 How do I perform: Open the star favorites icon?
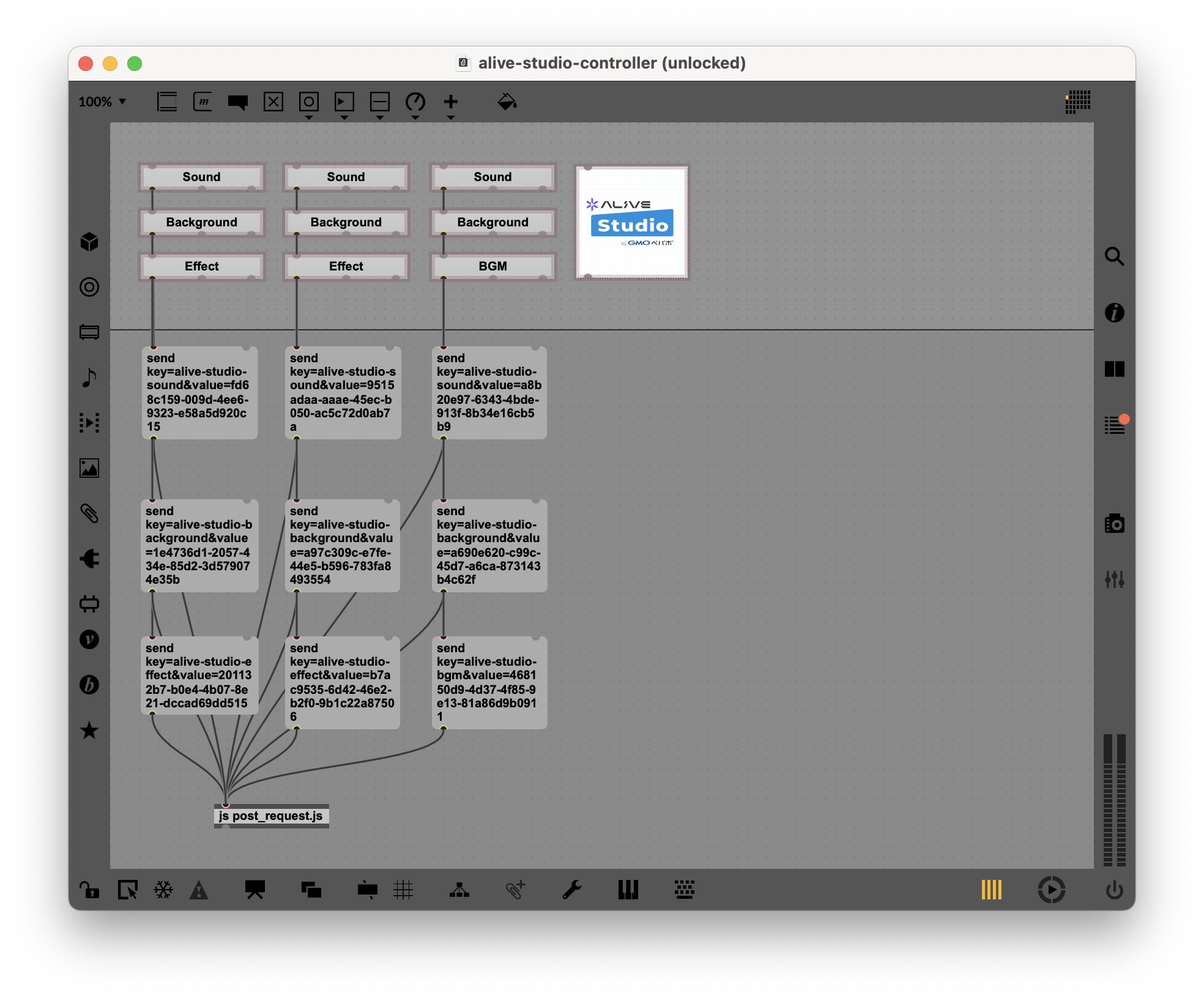(89, 730)
